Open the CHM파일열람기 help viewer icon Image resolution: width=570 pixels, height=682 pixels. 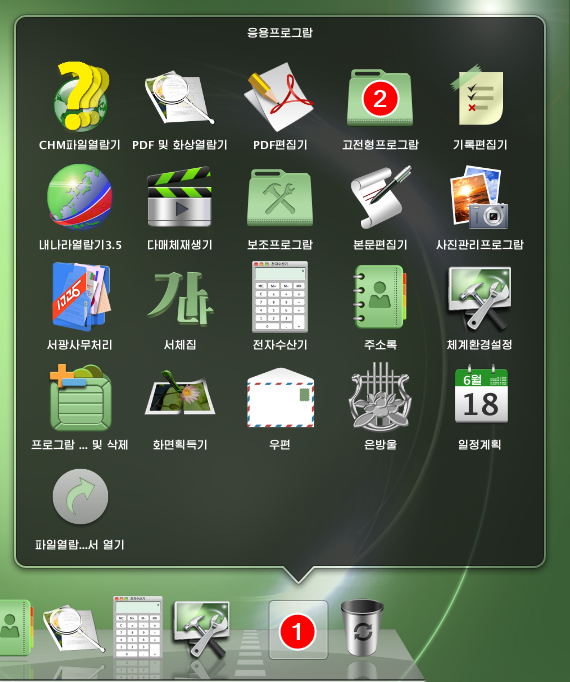[x=81, y=97]
